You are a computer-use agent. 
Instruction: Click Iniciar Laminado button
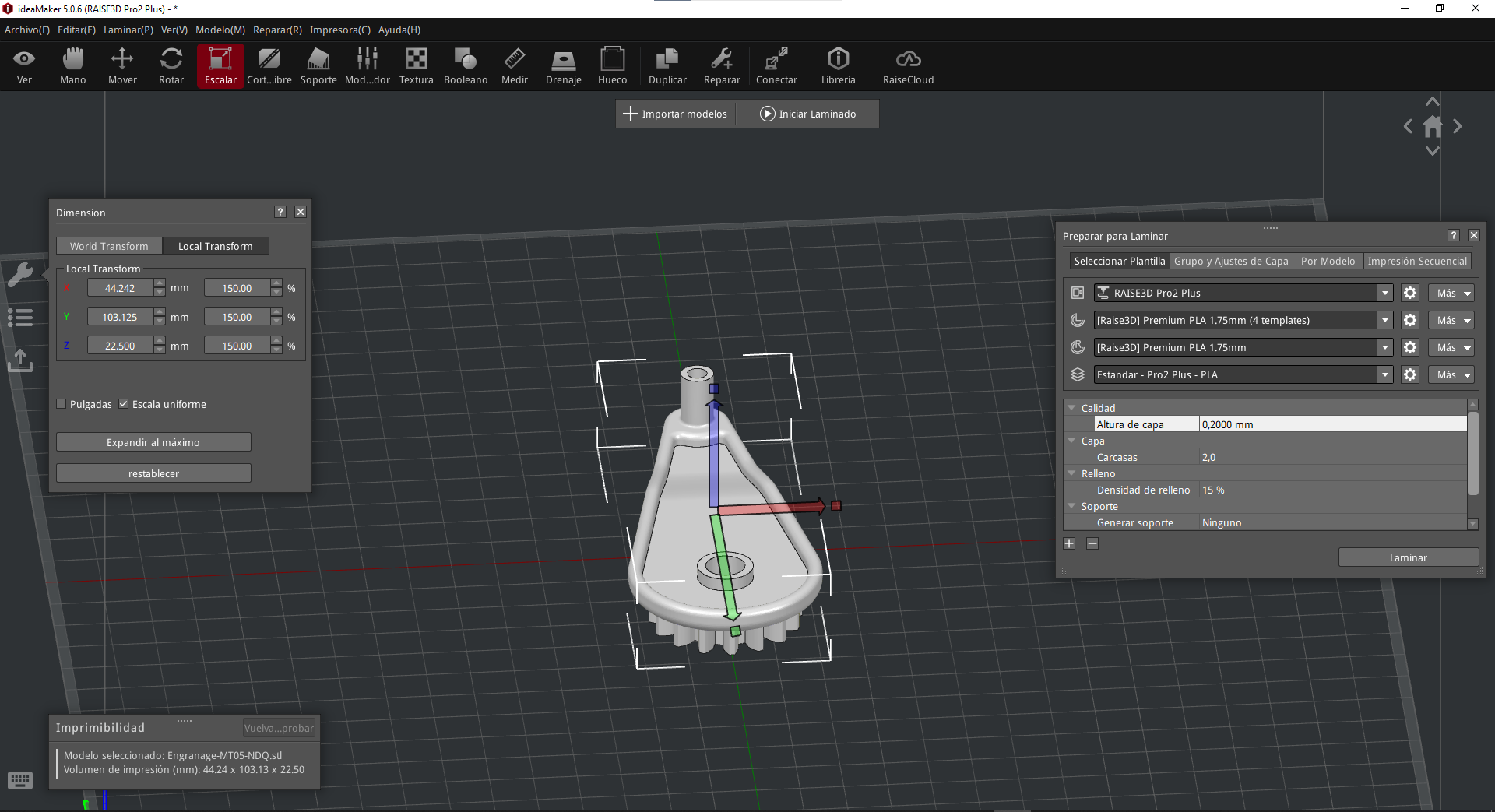pyautogui.click(x=807, y=114)
